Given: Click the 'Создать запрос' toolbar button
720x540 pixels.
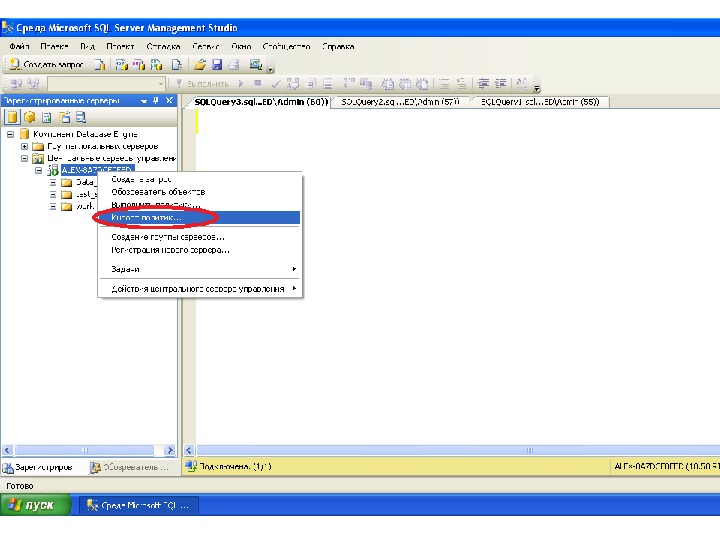Looking at the screenshot, I should click(46, 65).
